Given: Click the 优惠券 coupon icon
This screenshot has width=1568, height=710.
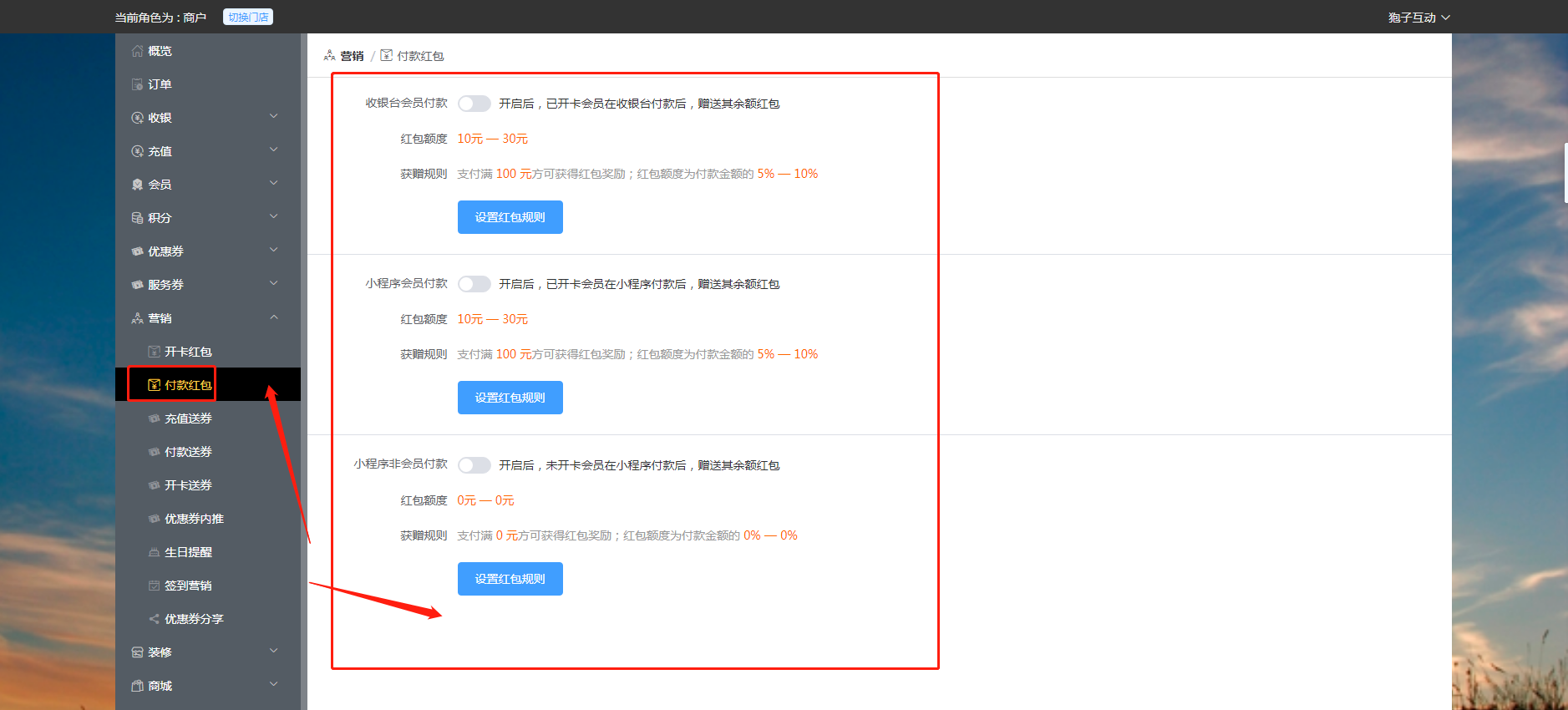Looking at the screenshot, I should pos(137,251).
